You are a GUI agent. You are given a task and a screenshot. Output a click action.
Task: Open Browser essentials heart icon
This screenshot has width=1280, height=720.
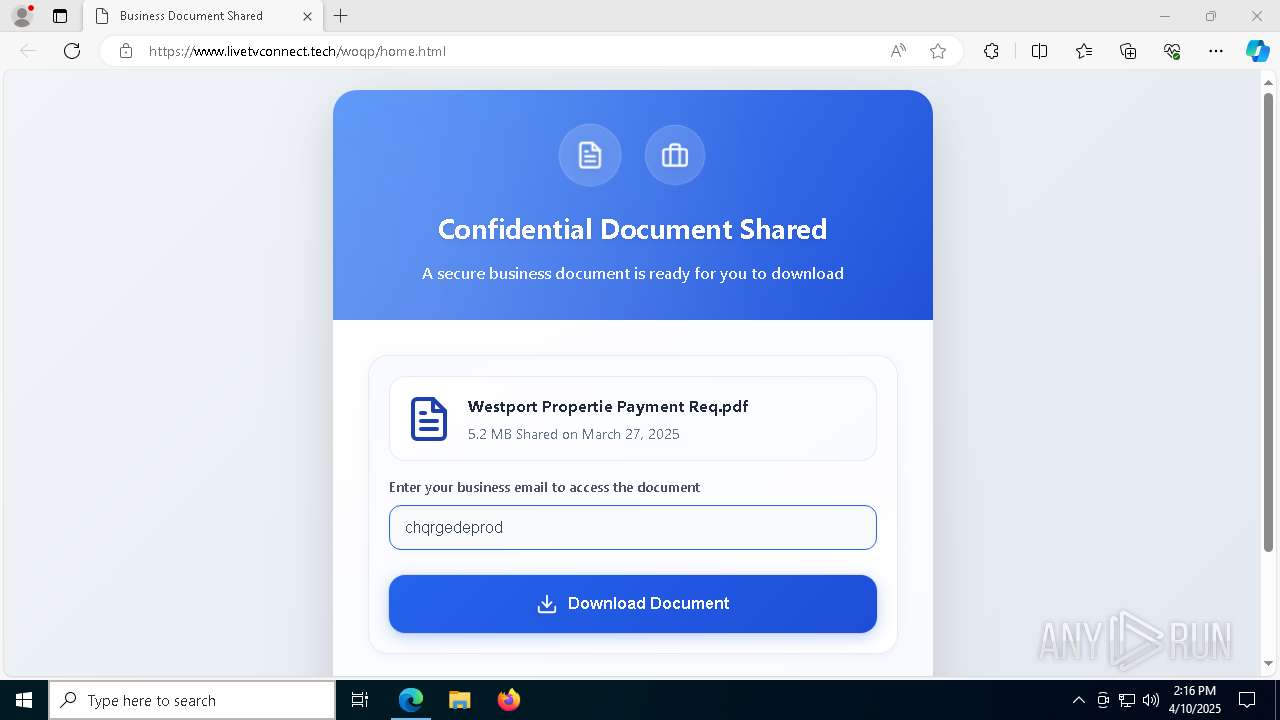click(1172, 51)
